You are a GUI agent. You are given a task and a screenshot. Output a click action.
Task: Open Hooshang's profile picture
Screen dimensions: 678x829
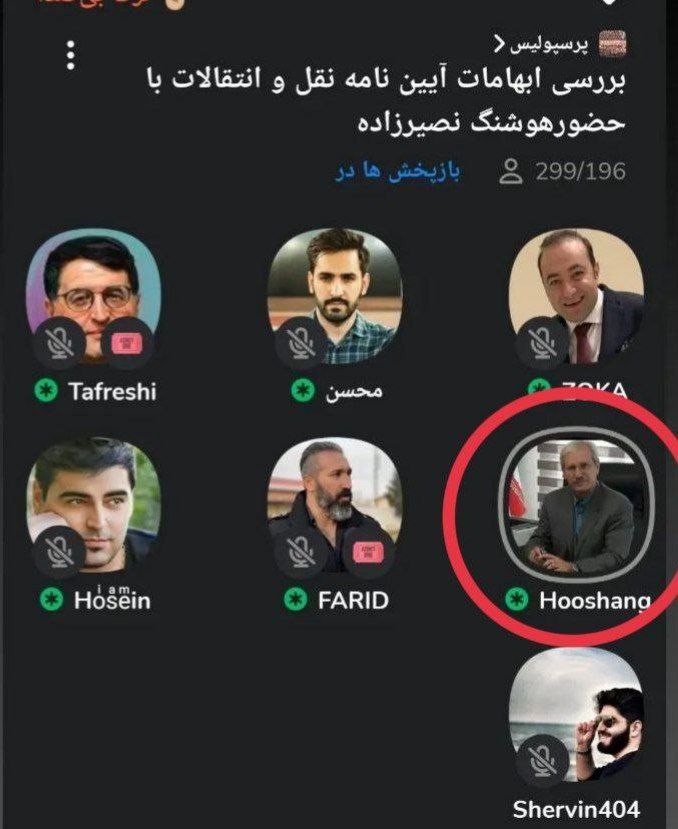click(x=578, y=507)
